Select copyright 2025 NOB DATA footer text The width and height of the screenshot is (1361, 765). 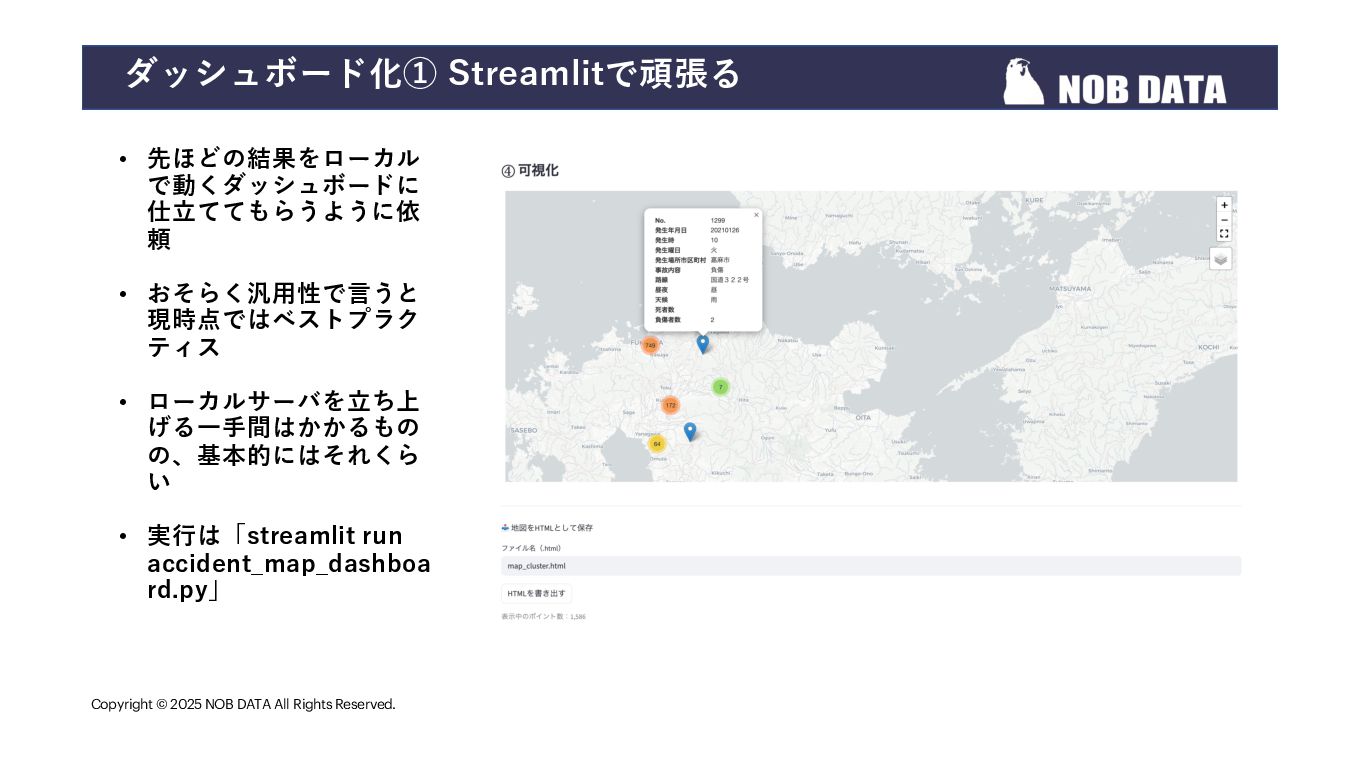[243, 704]
